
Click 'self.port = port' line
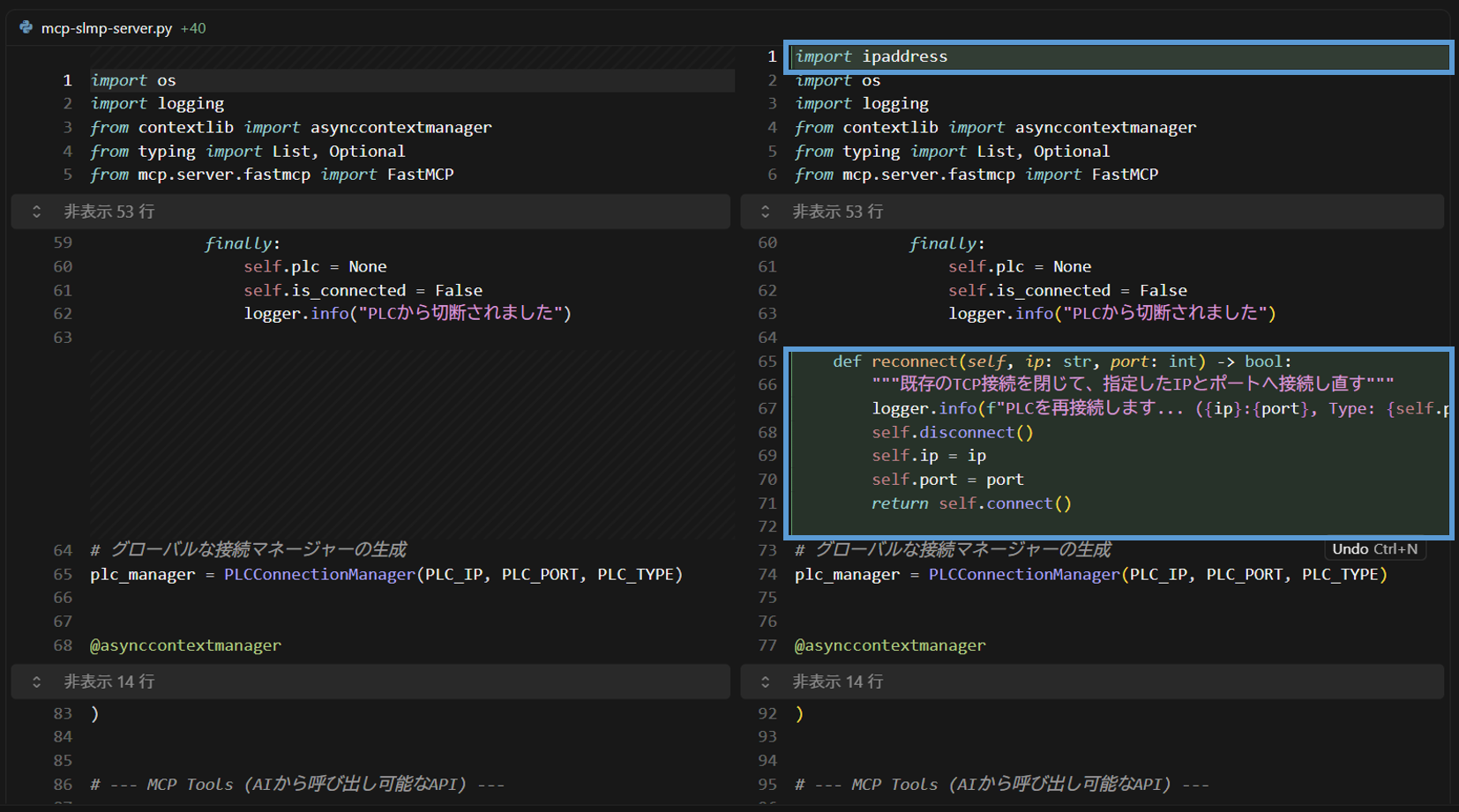(947, 480)
